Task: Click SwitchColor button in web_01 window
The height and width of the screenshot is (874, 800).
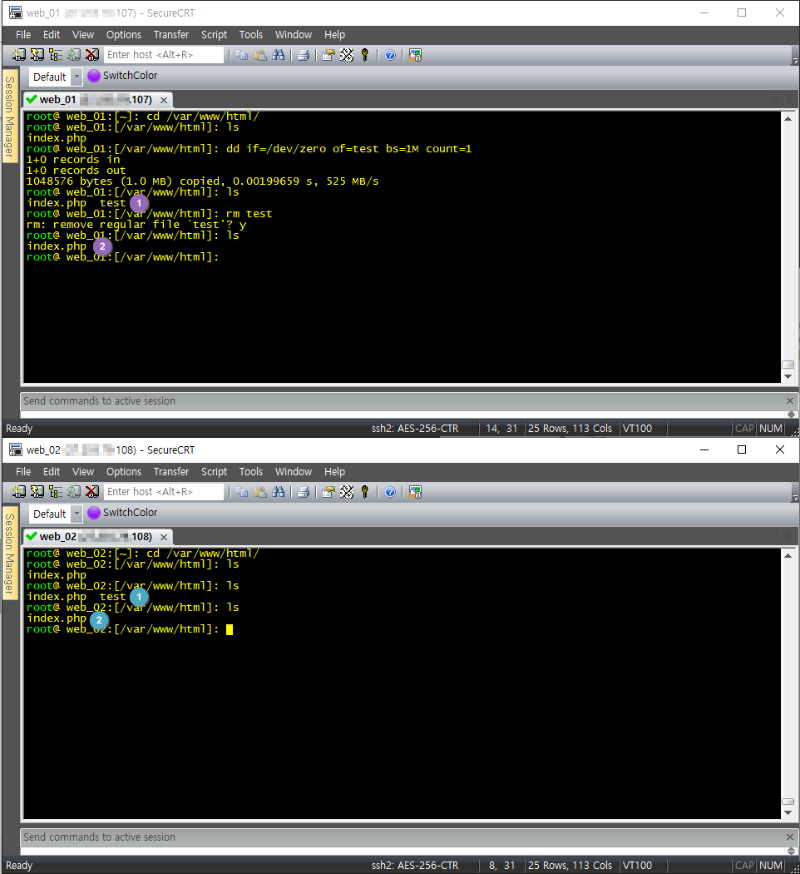Action: pos(122,76)
